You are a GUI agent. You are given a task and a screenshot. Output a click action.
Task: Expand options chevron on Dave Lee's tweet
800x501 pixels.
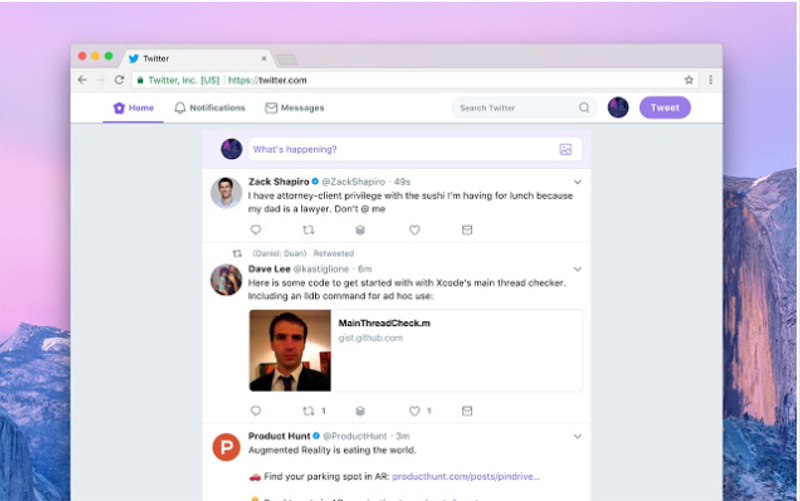[x=577, y=269]
